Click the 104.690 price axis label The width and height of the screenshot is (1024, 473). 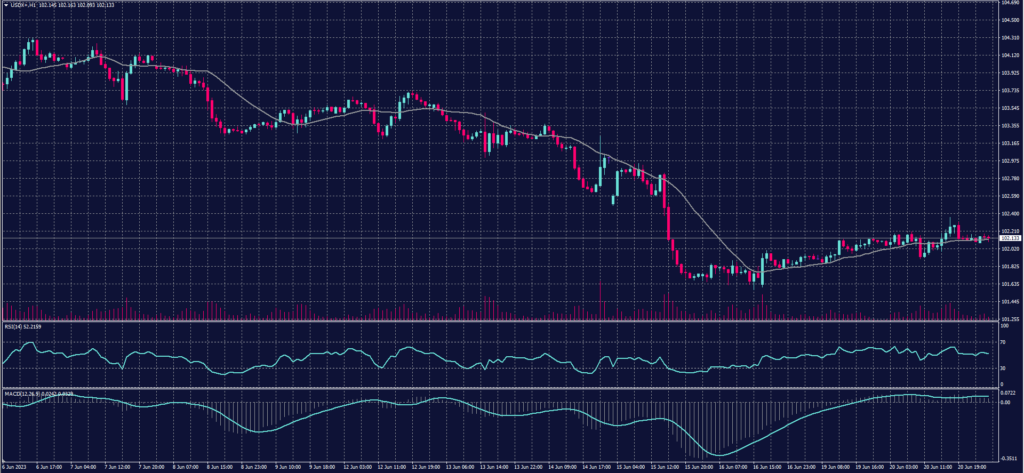[x=1009, y=4]
